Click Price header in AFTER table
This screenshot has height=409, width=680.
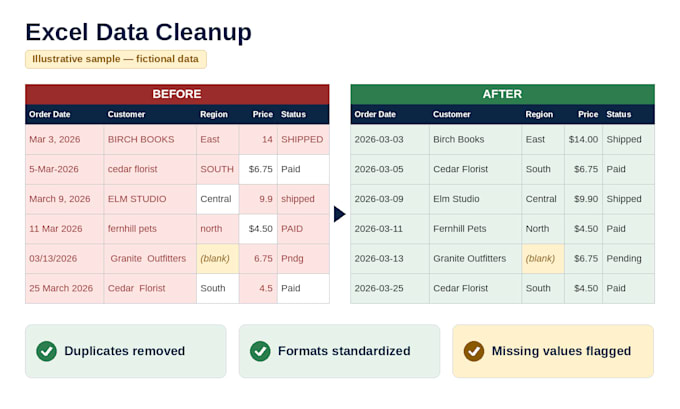(588, 115)
